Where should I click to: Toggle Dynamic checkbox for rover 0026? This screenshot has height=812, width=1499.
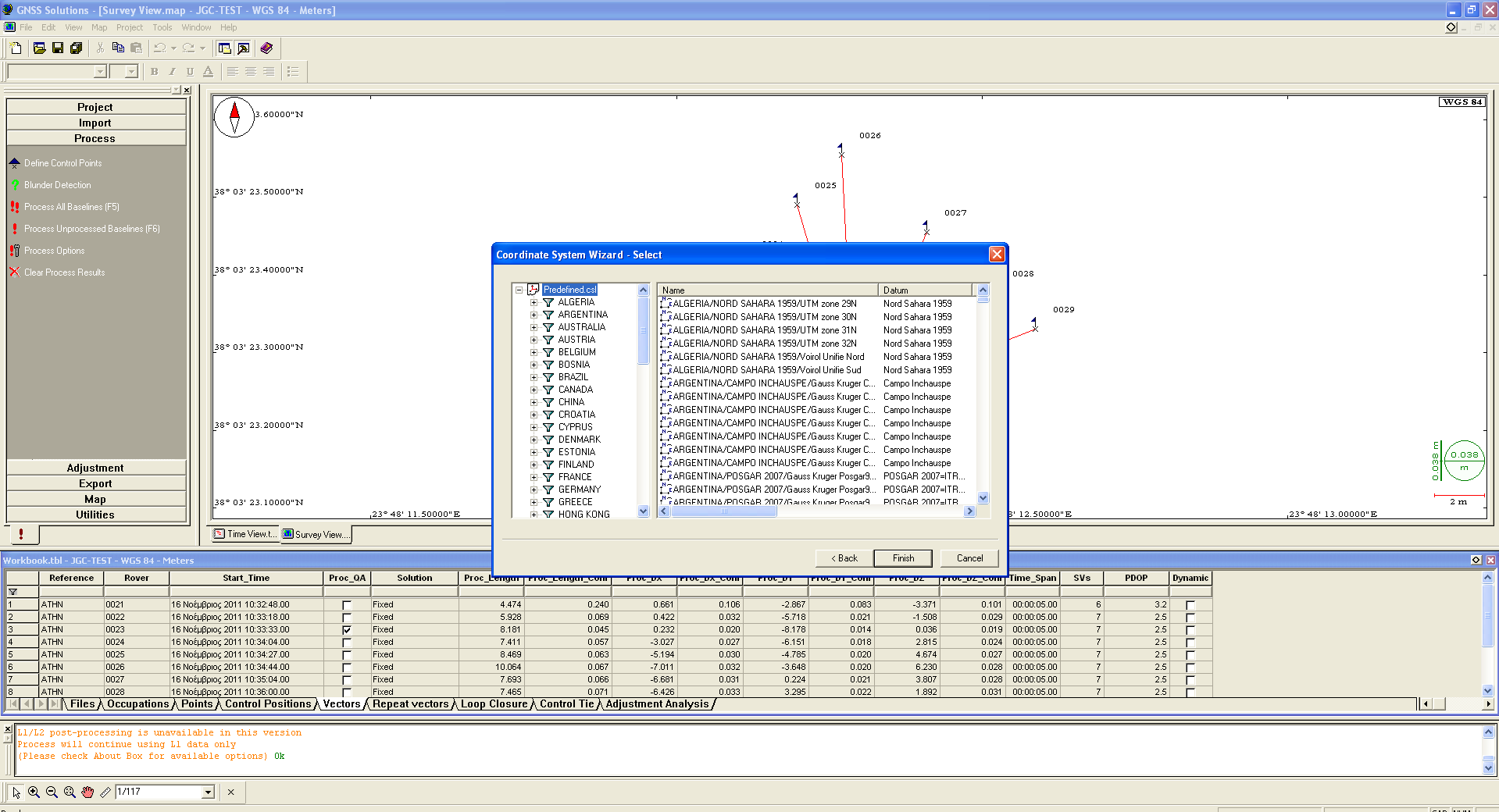tap(1190, 668)
